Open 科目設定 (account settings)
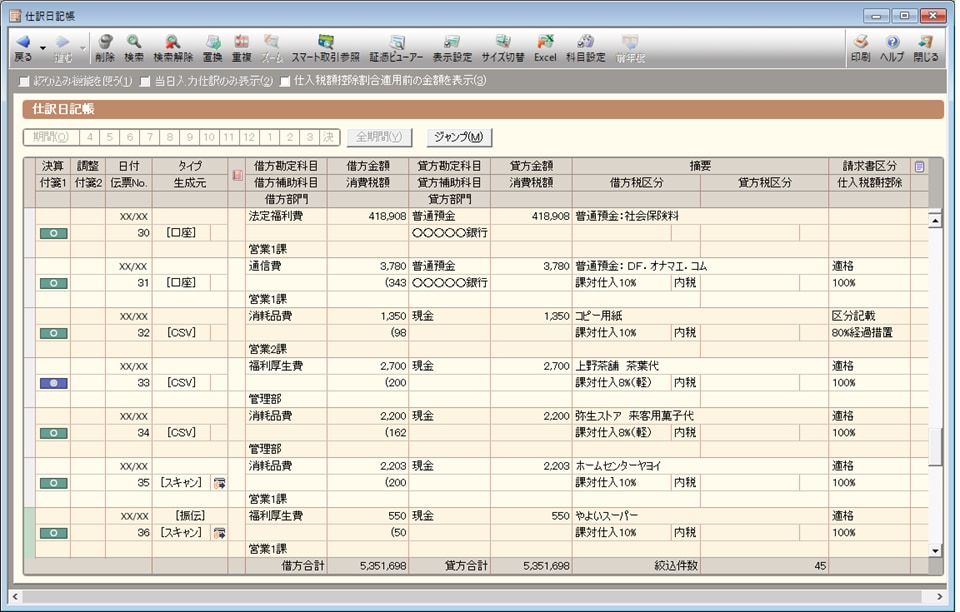960x612 pixels. tap(585, 47)
